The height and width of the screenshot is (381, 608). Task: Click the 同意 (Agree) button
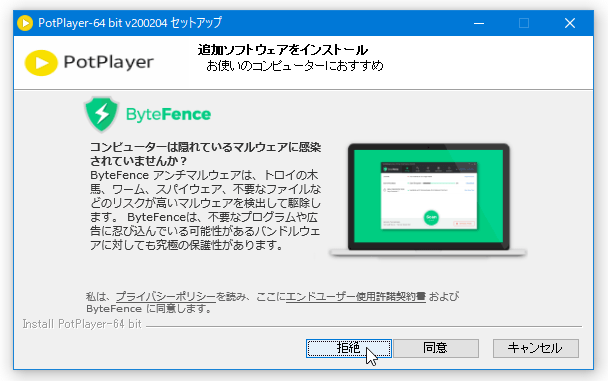pos(436,348)
